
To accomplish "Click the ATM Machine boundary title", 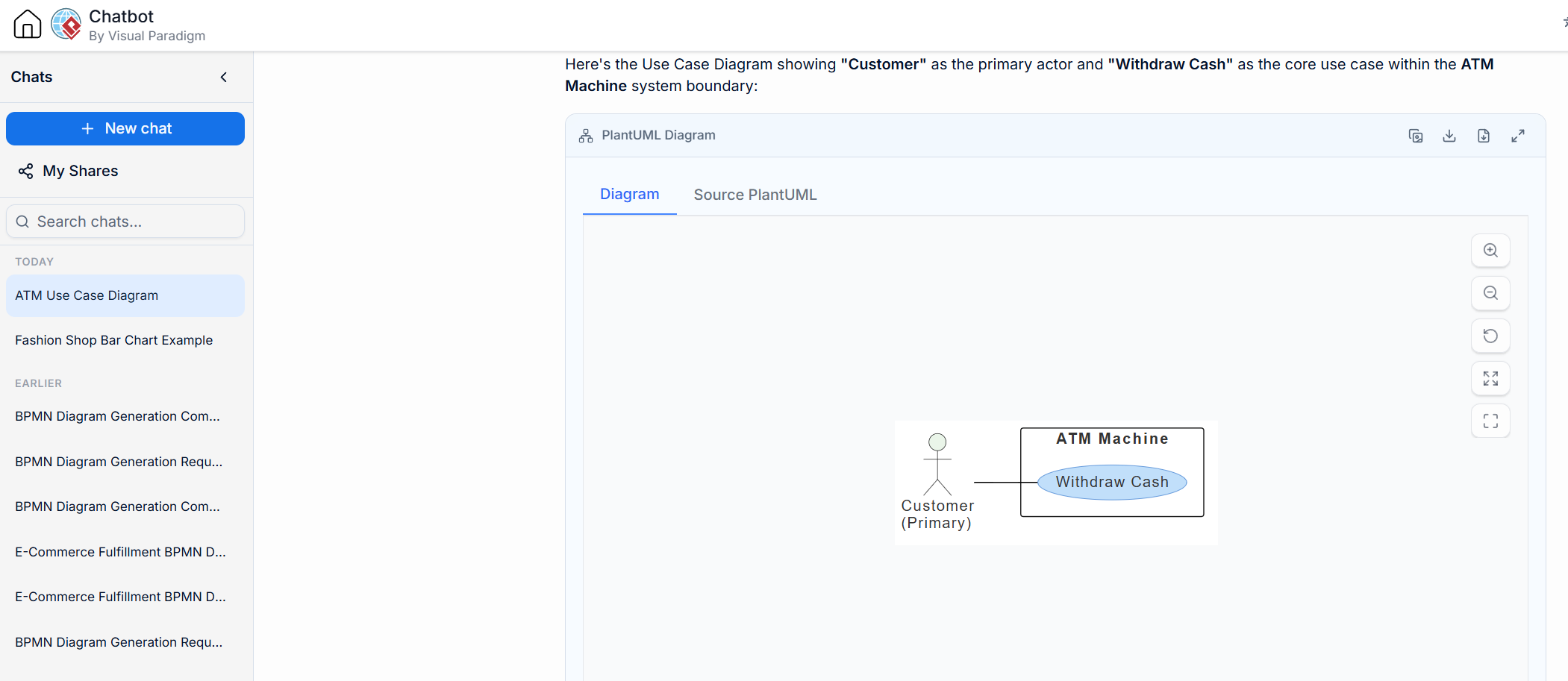I will point(1112,439).
